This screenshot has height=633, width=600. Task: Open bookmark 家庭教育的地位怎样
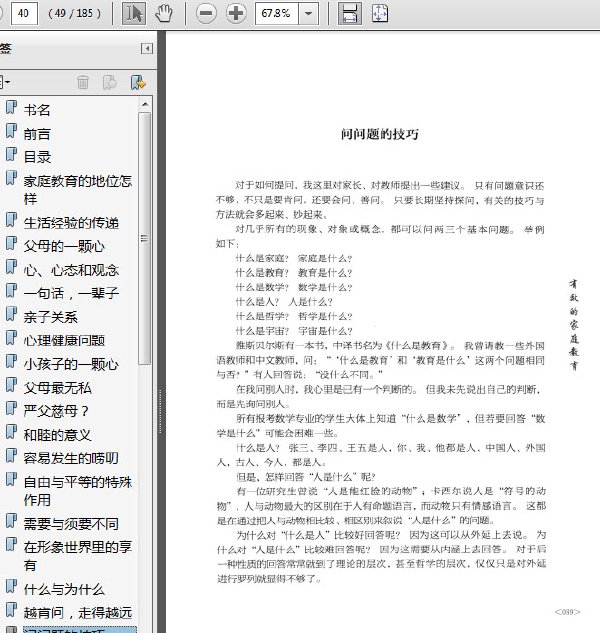click(78, 190)
